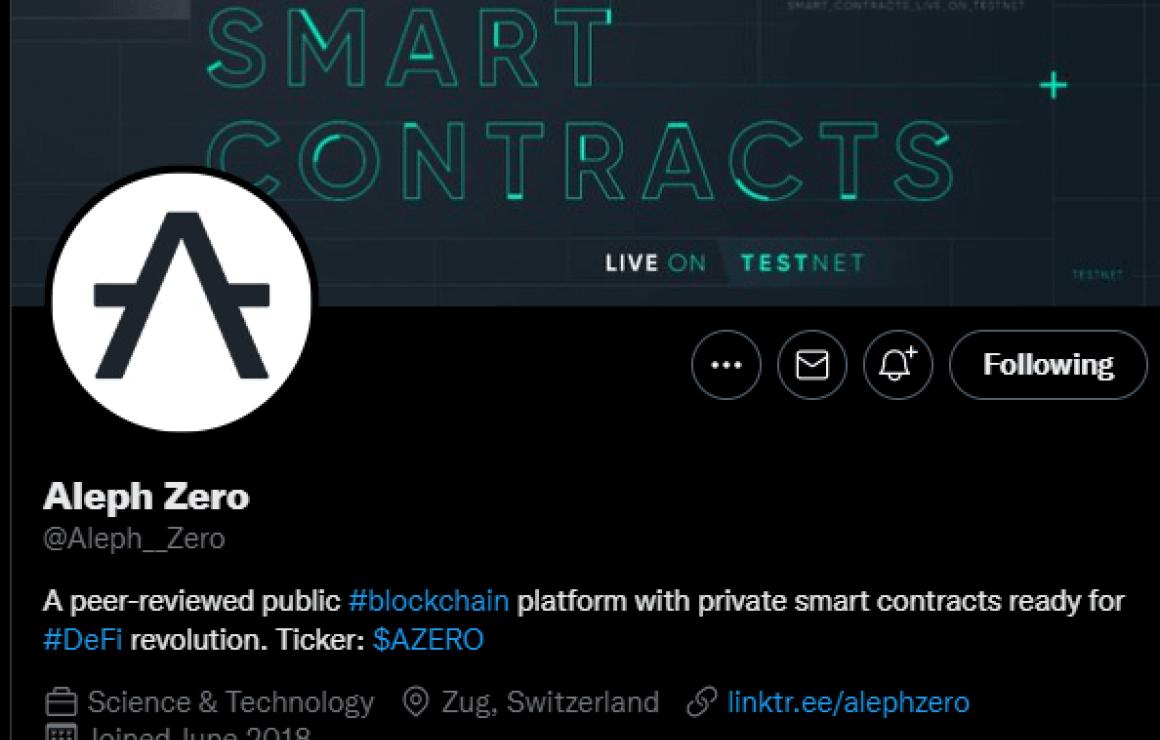This screenshot has height=740, width=1160.
Task: Click the Aleph Zero display name
Action: tap(146, 497)
